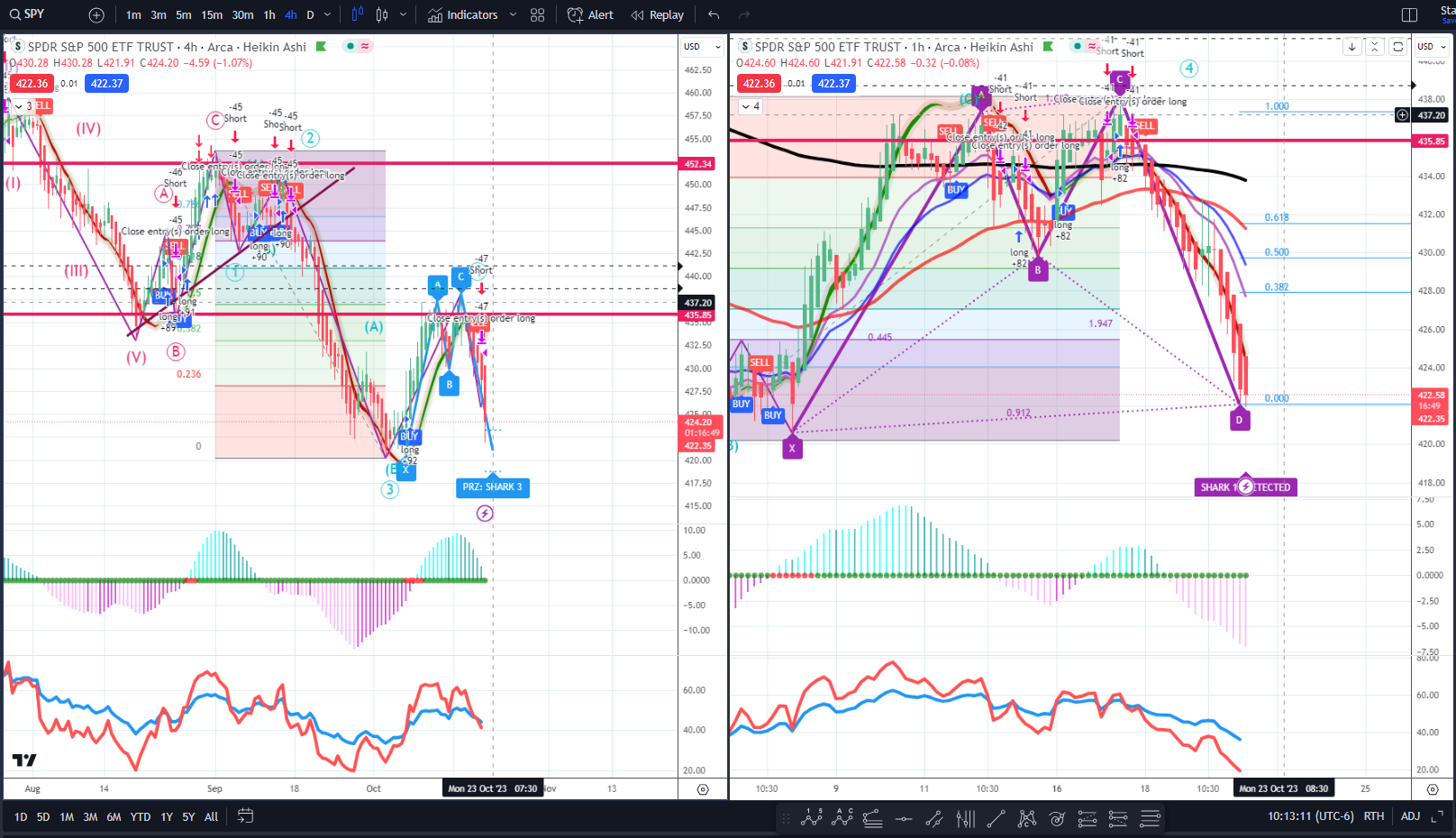Select the regression trend tool icon
This screenshot has height=838, width=1456.
(872, 818)
